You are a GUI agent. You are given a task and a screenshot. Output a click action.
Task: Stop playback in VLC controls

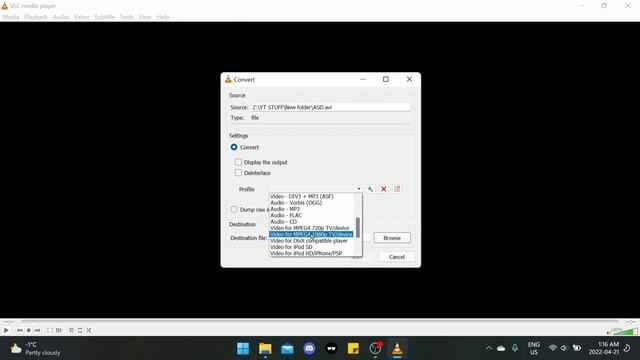point(29,330)
